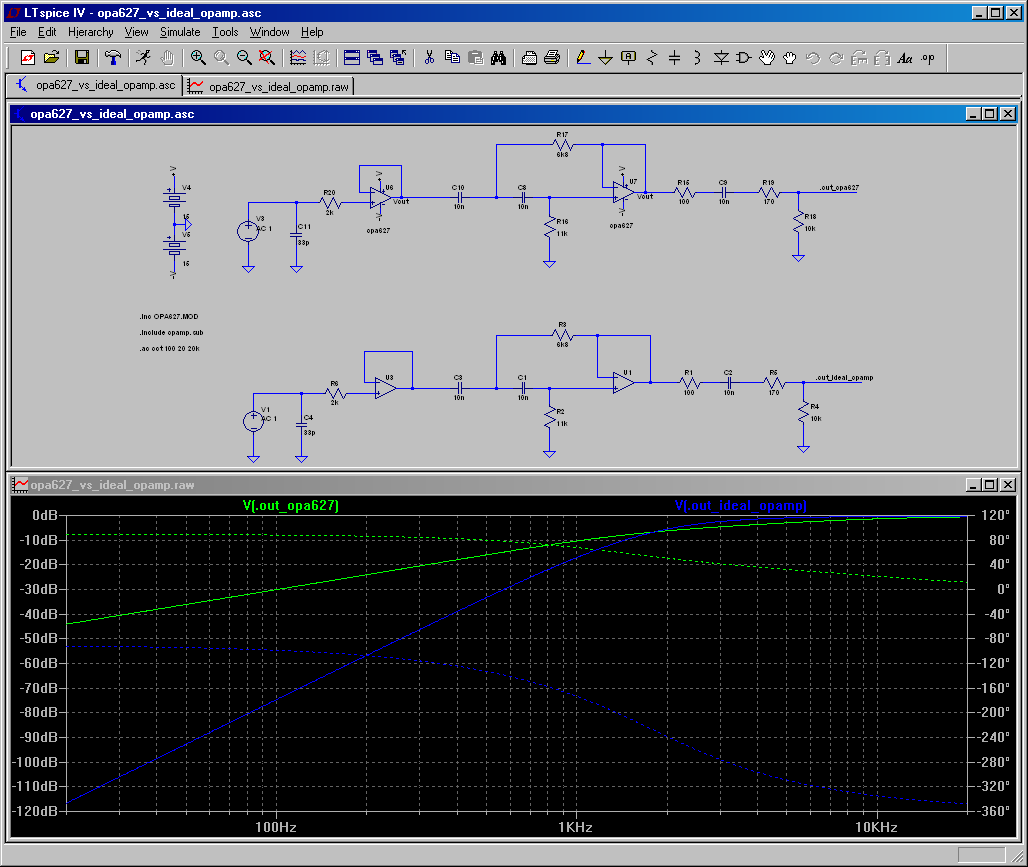Open Print Setup icon
The height and width of the screenshot is (867, 1028).
[x=529, y=58]
